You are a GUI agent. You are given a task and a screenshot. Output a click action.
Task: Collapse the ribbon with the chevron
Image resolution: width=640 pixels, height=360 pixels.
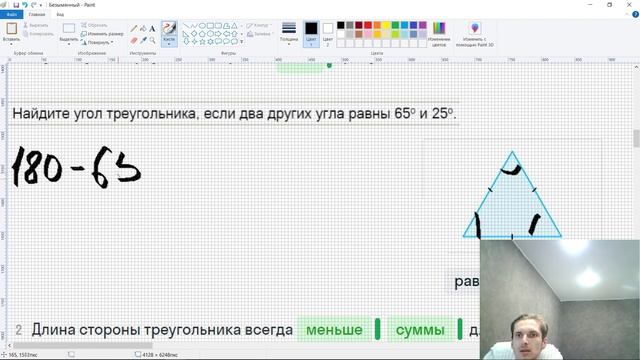pyautogui.click(x=627, y=15)
